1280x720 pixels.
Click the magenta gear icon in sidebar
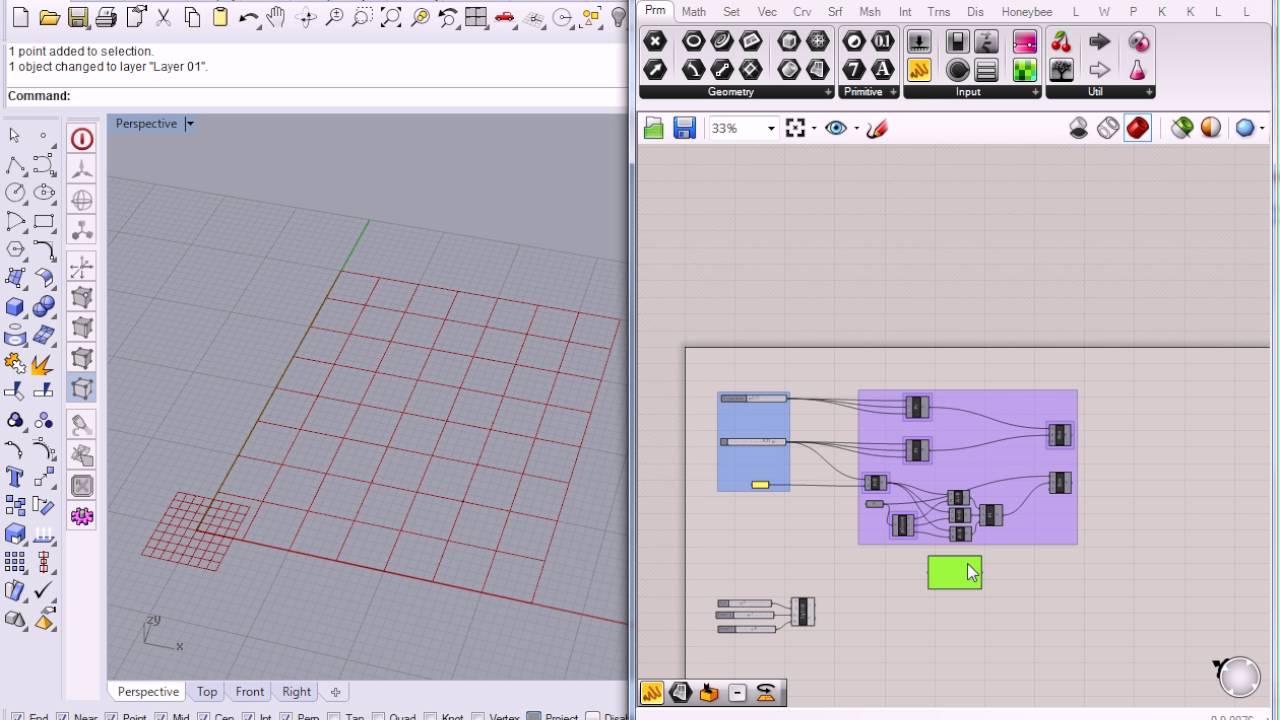(82, 517)
